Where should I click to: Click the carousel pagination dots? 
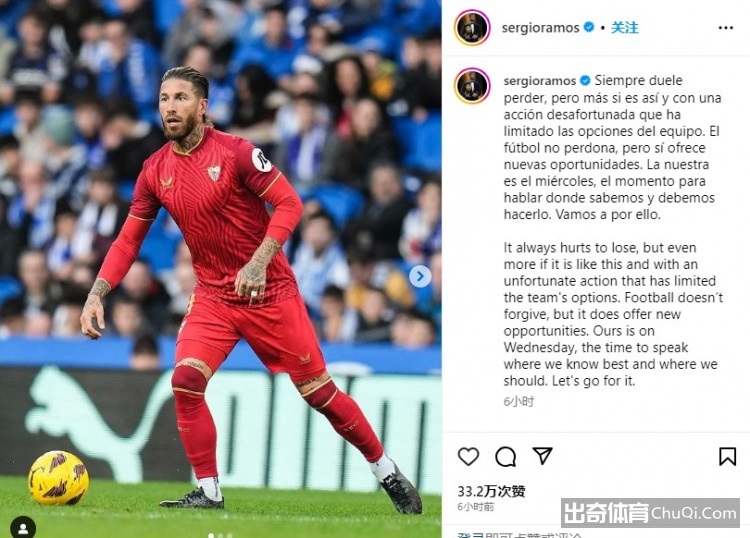click(221, 535)
